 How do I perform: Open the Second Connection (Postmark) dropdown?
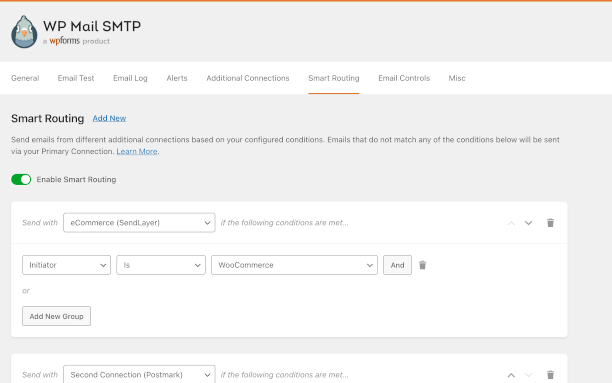click(139, 374)
